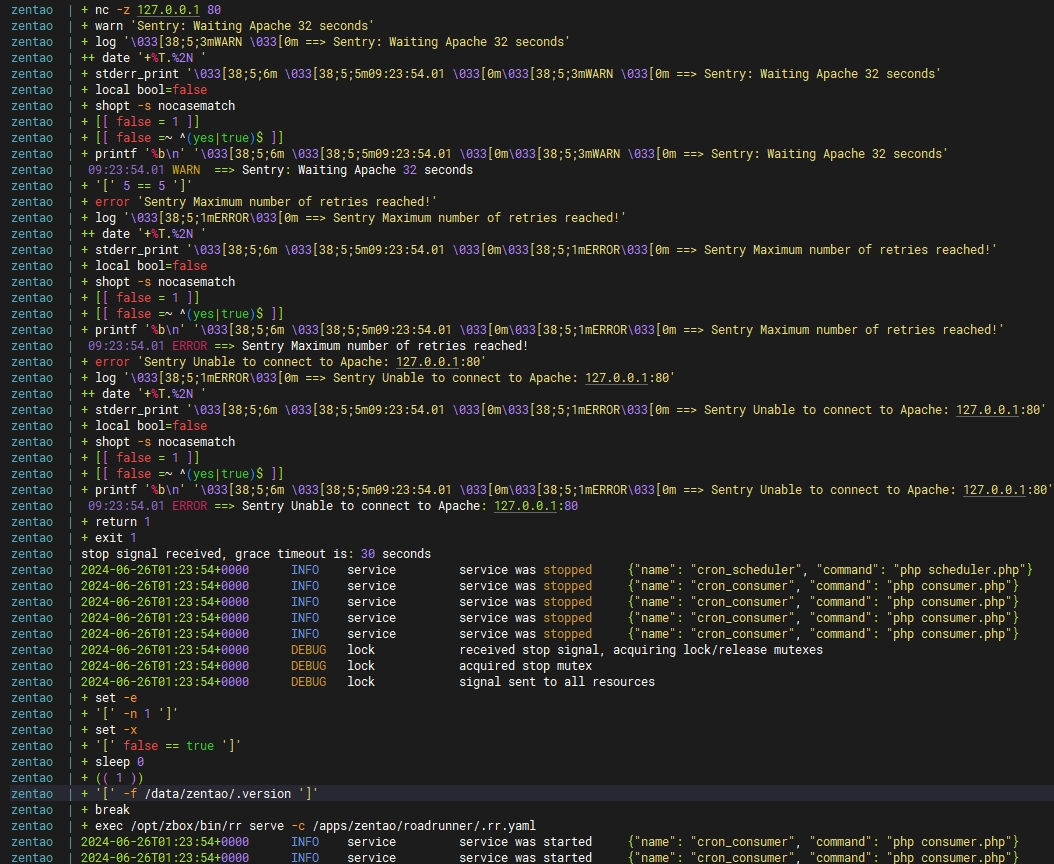This screenshot has height=864, width=1054.
Task: Click the "cron_scheduler" name in the service stopped line
Action: (745, 570)
